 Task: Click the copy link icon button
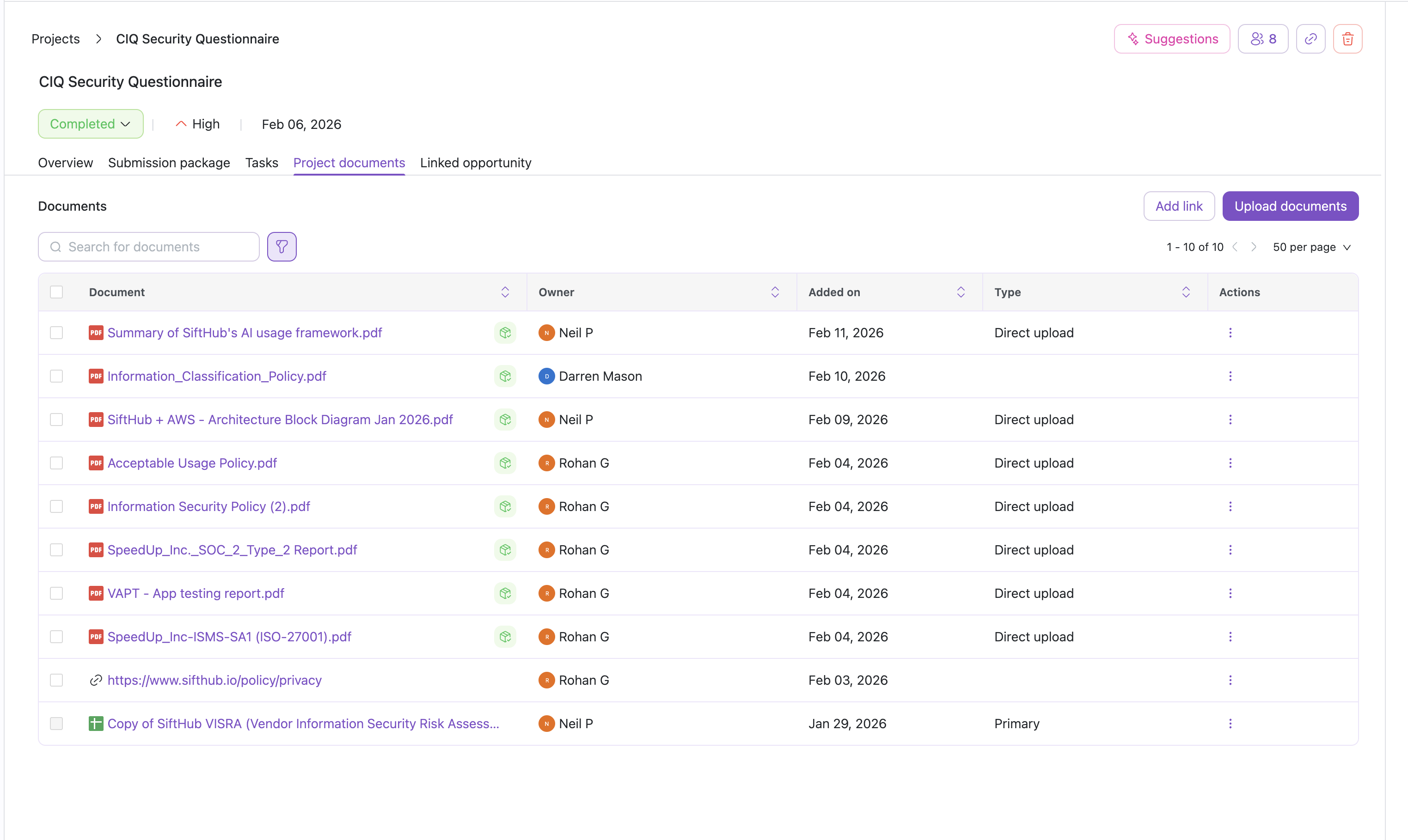click(x=1310, y=39)
